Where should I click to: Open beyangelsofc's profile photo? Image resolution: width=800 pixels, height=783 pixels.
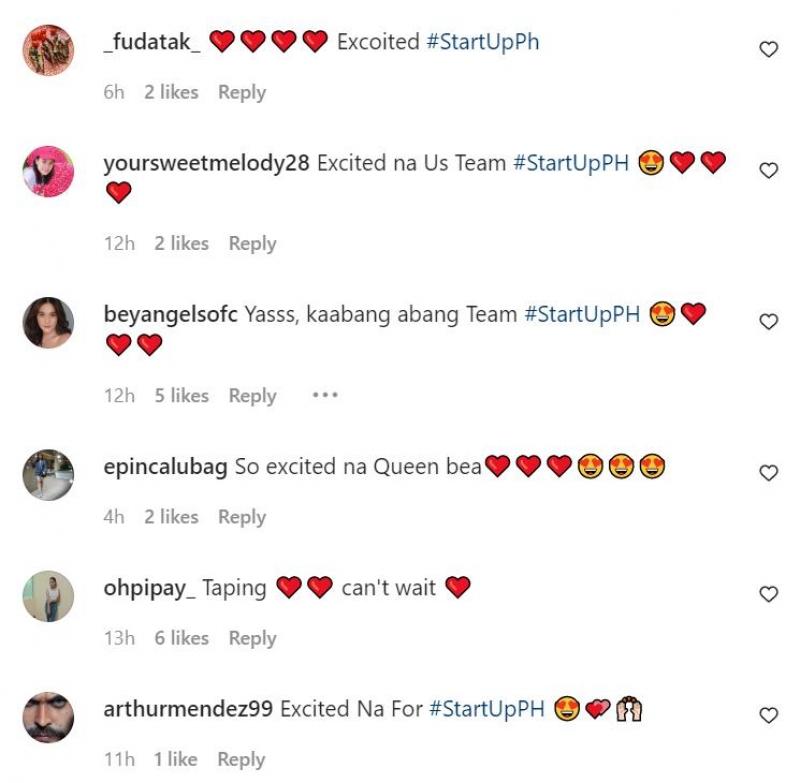coord(48,322)
